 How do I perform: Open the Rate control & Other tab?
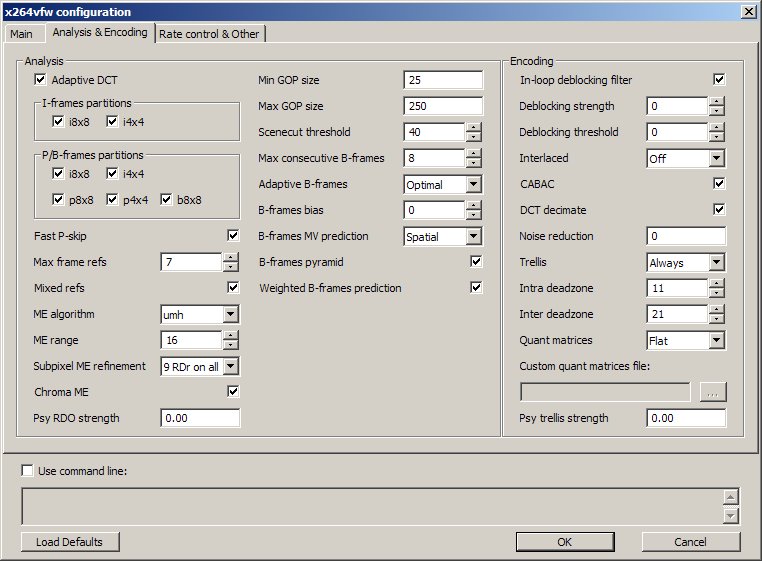tap(209, 34)
